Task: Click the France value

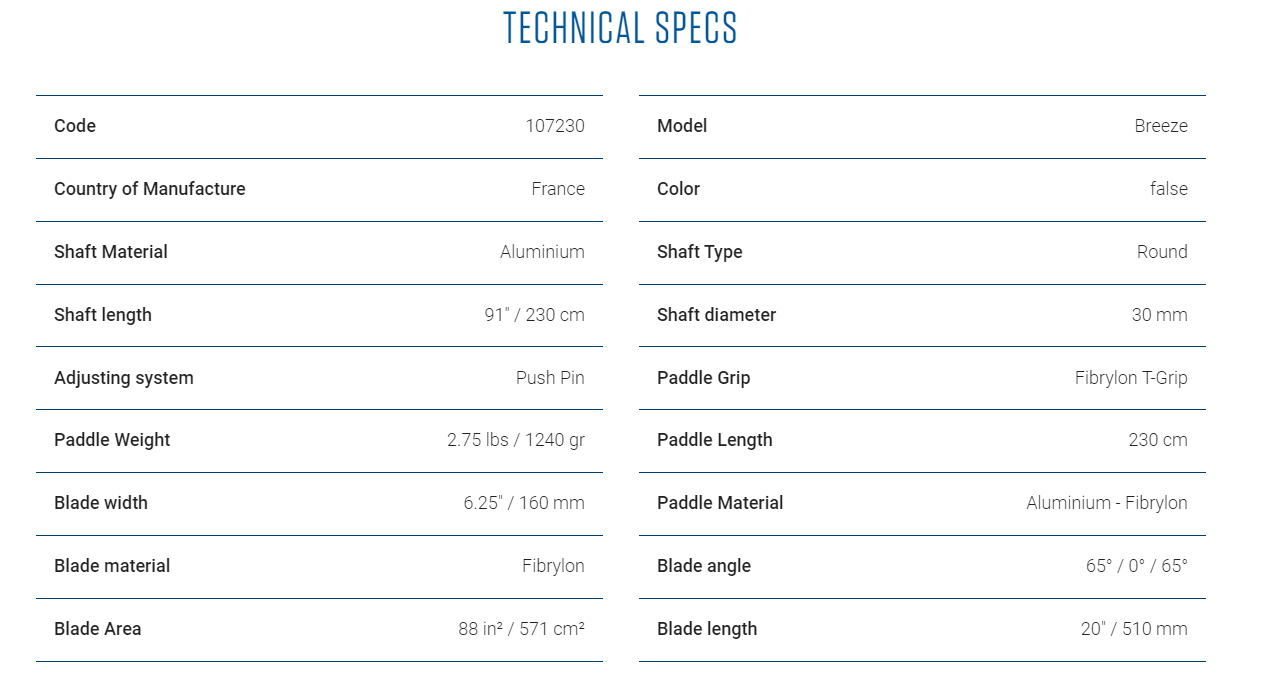Action: coord(558,189)
